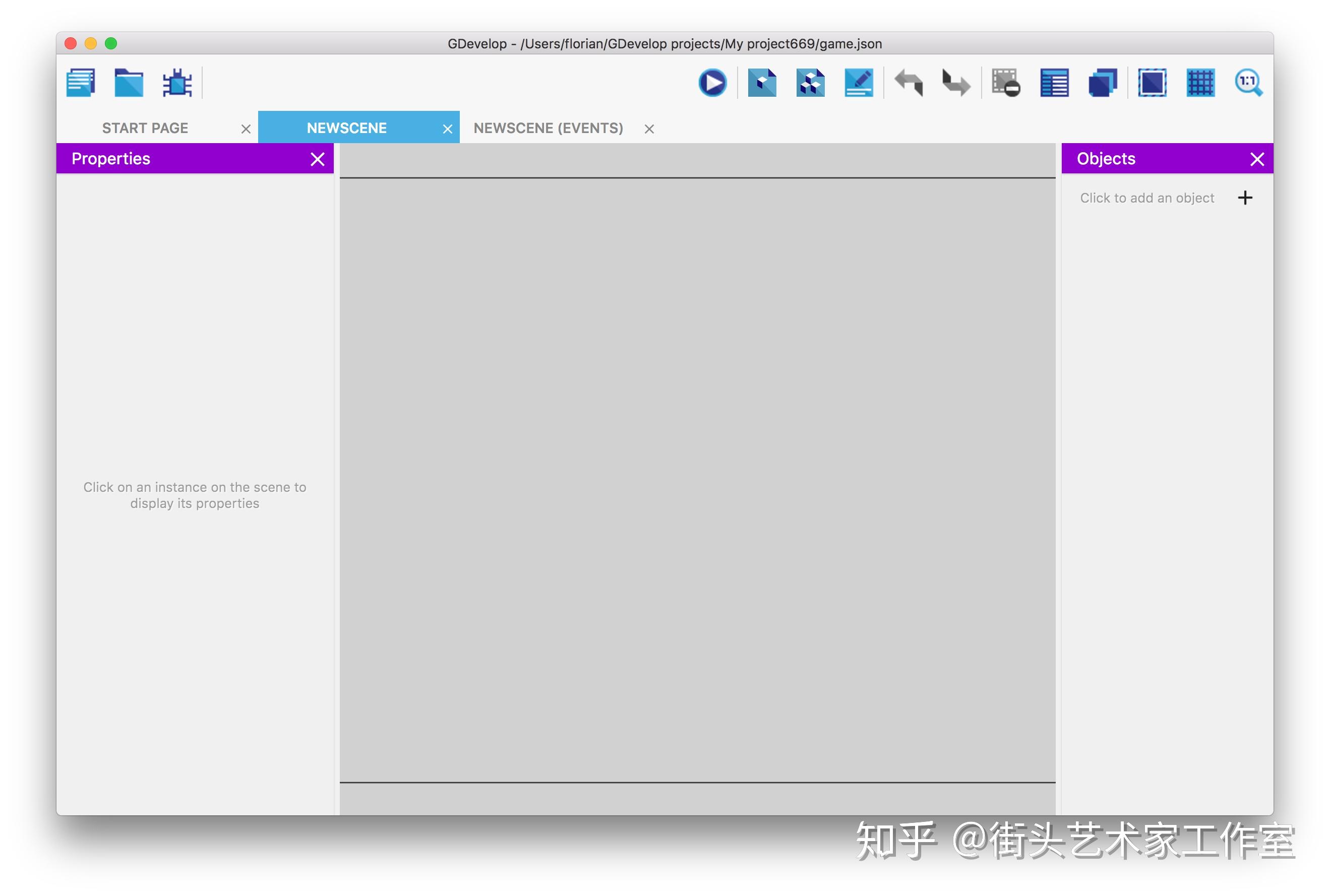Close the NEWSCENE (EVENTS) tab

point(649,129)
